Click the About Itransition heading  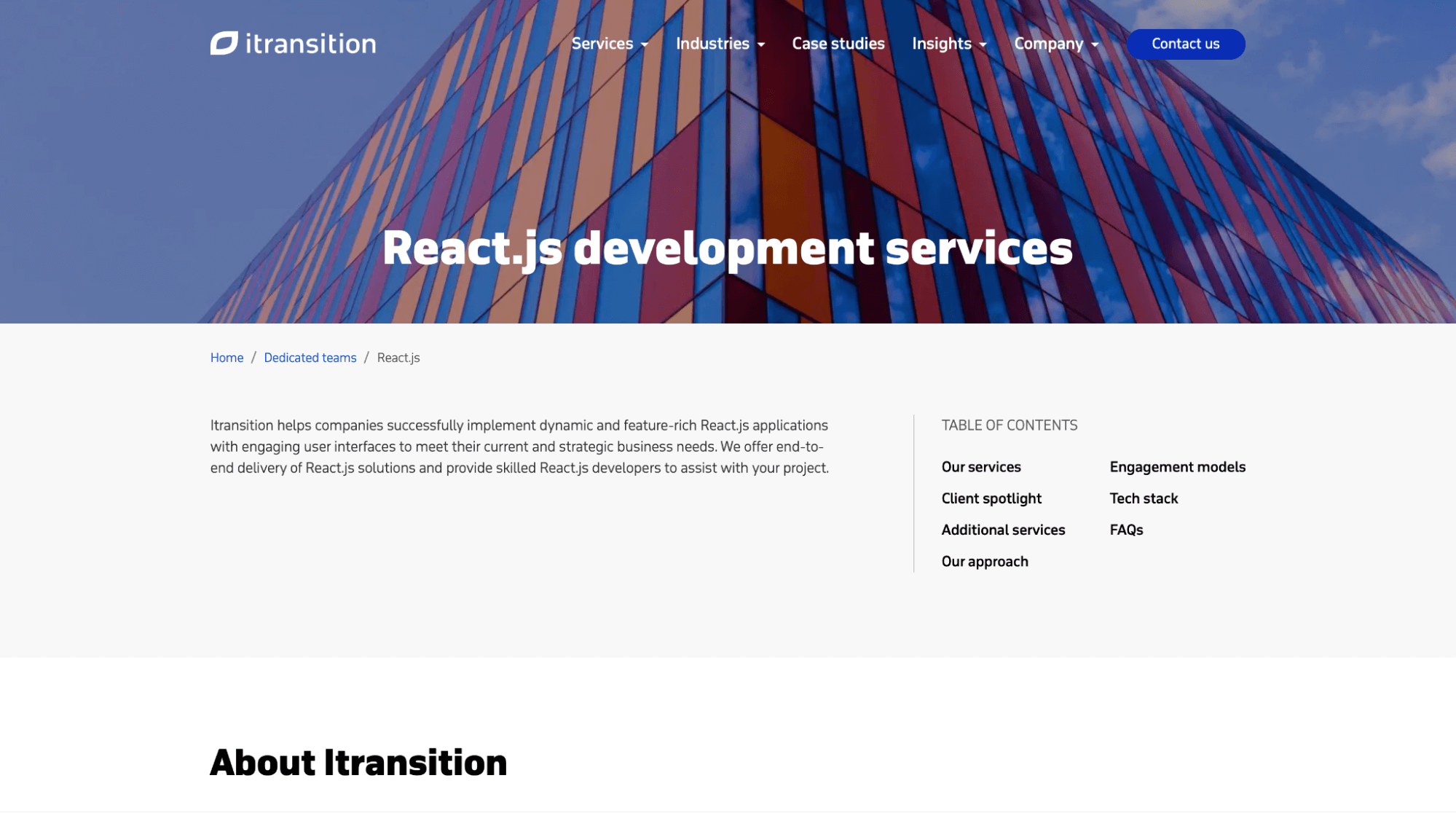click(358, 763)
